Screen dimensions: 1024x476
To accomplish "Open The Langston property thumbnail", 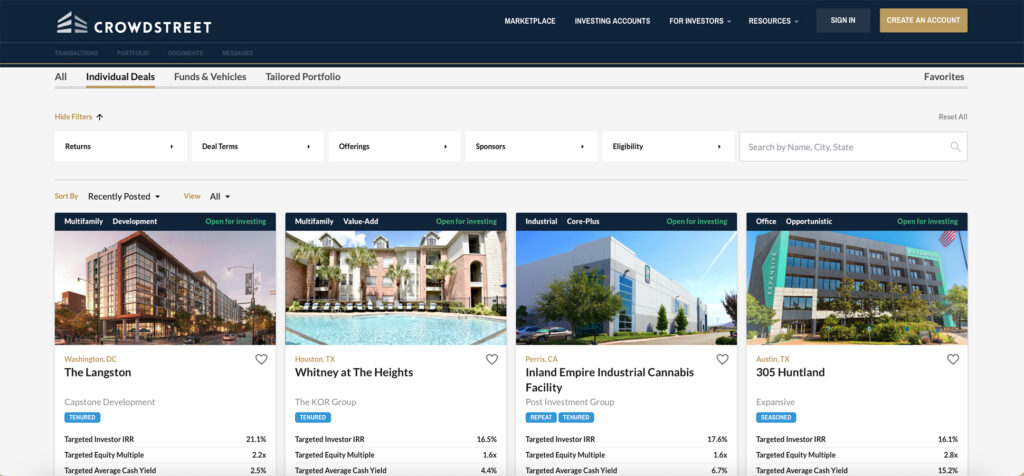I will 165,288.
